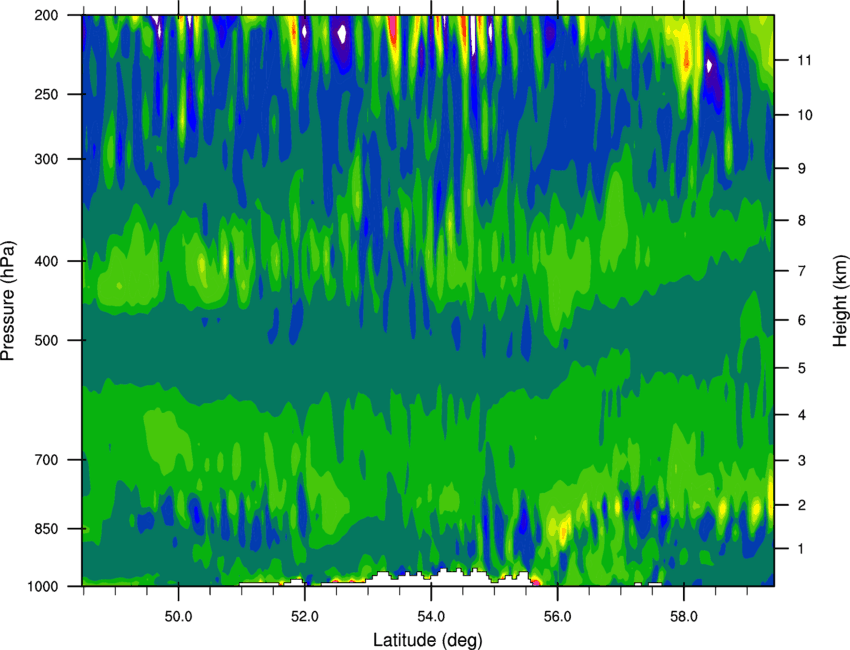The height and width of the screenshot is (650, 850).
Task: Click the 1 km height tick label
Action: tap(801, 549)
